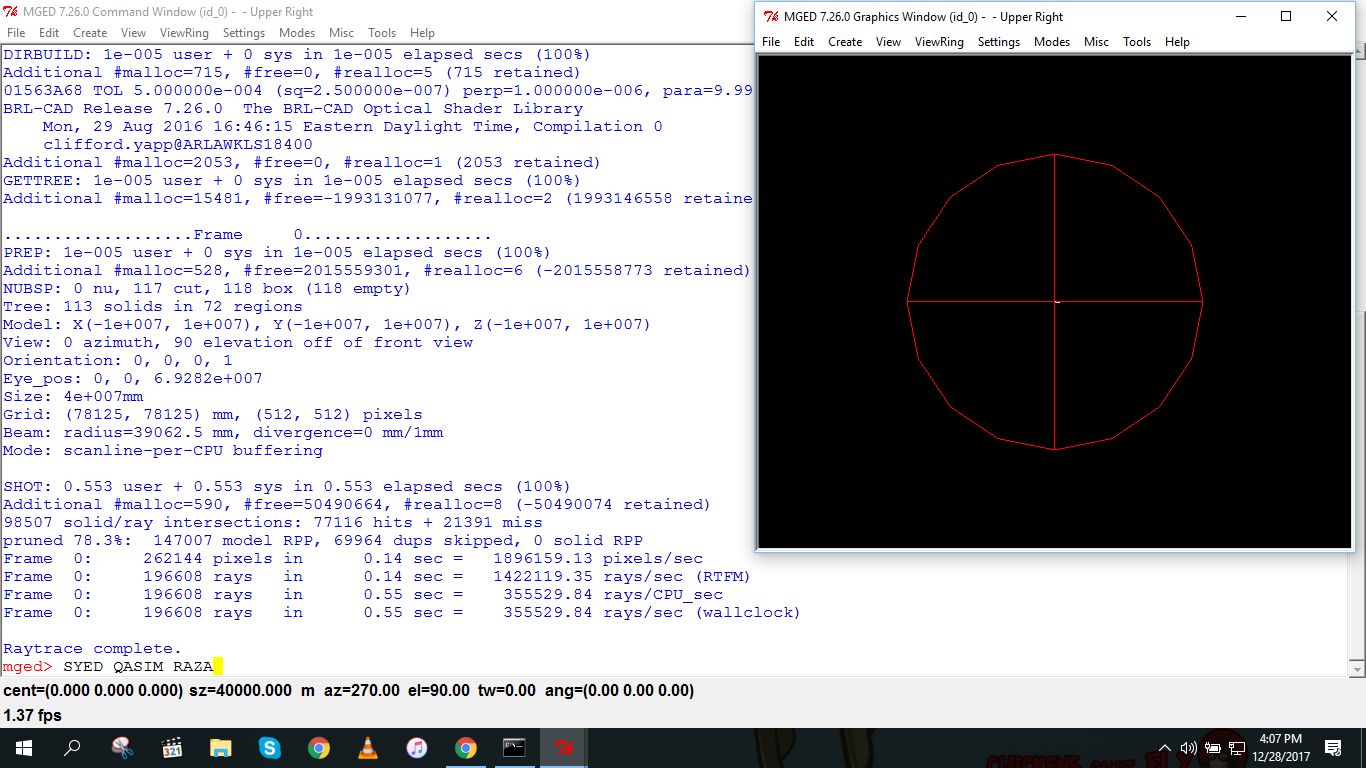This screenshot has width=1366, height=768.
Task: Open ViewRing menu in Graphics Window
Action: 939,42
